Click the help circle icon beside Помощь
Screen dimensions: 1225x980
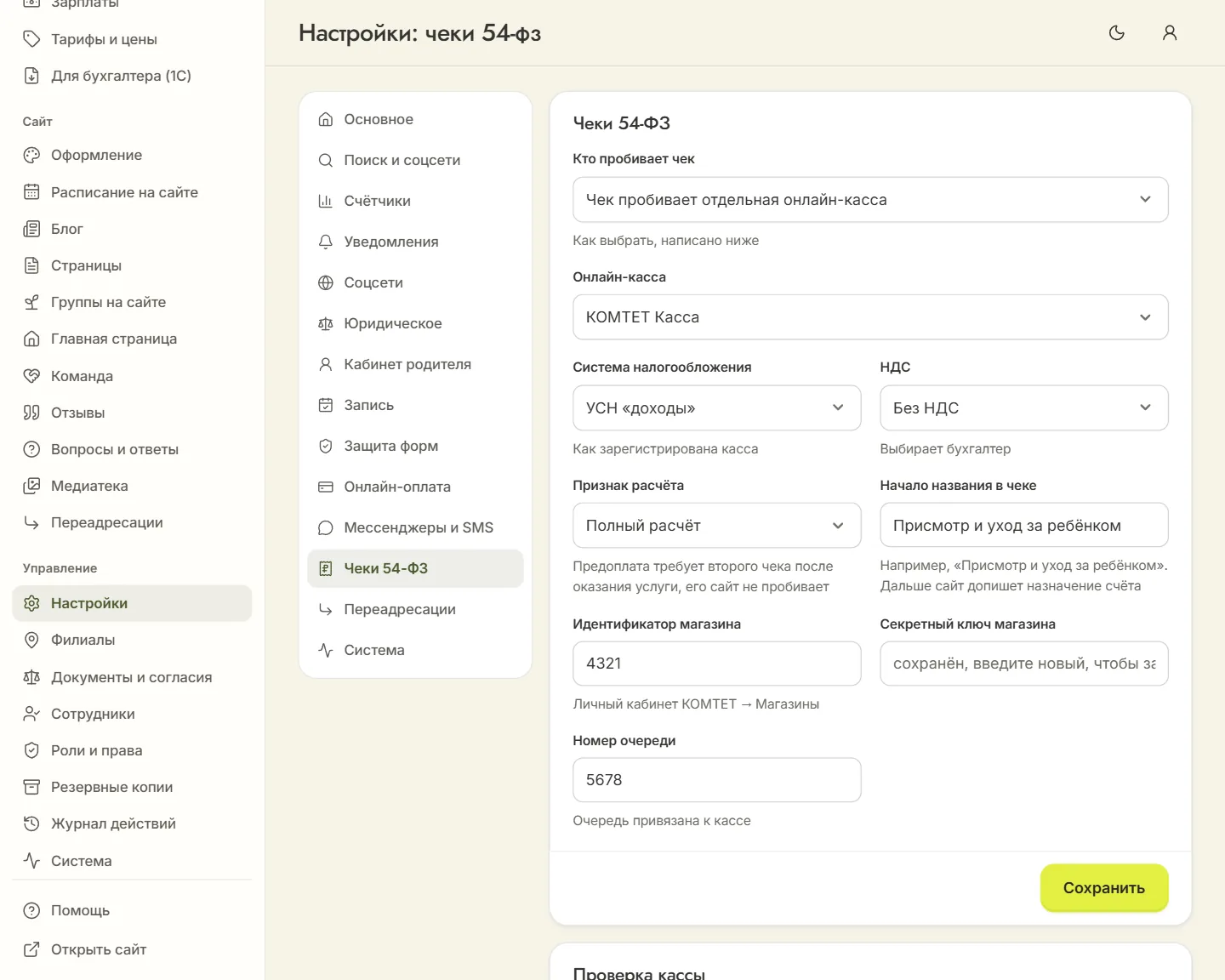coord(31,910)
